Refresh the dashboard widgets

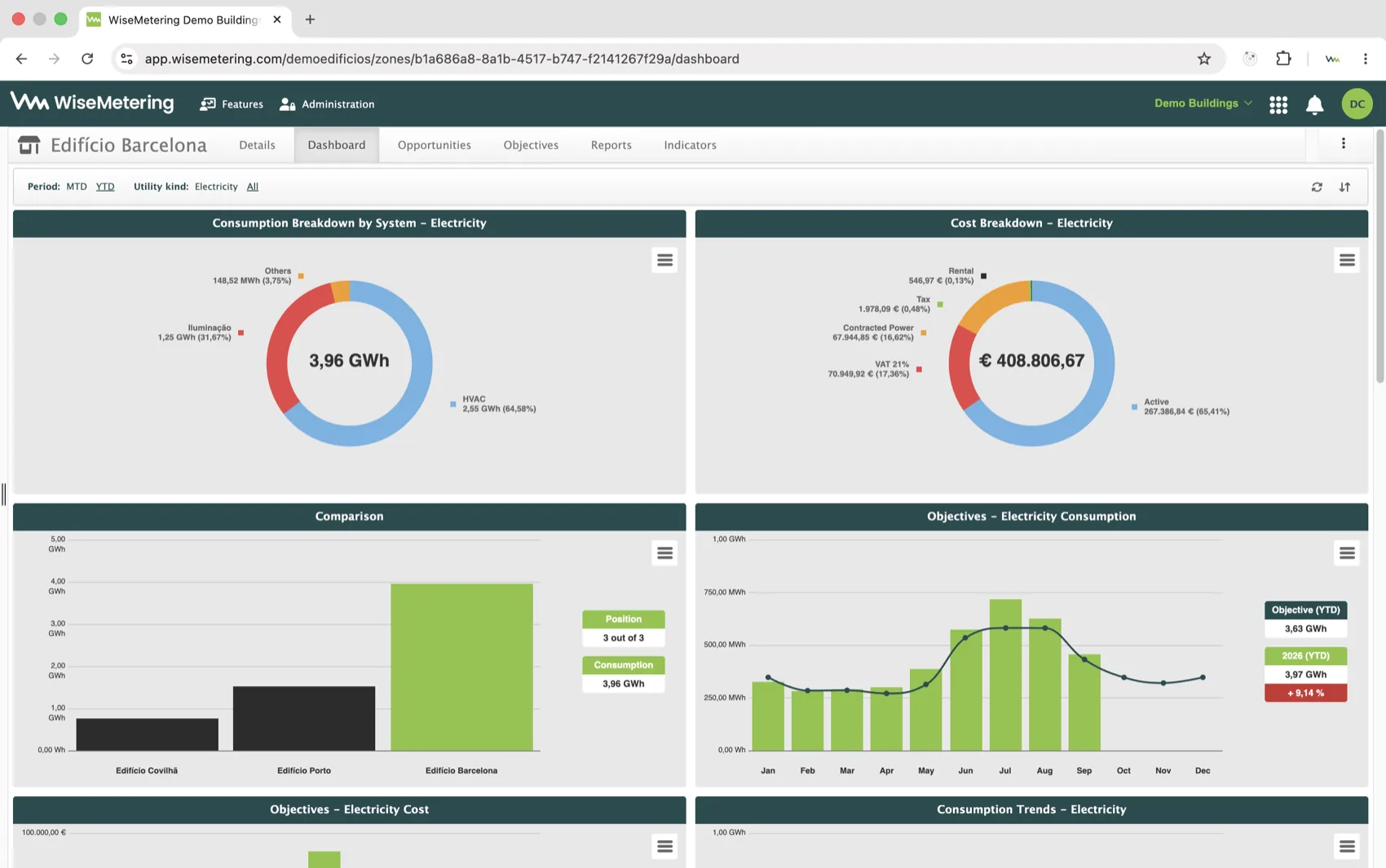1317,187
